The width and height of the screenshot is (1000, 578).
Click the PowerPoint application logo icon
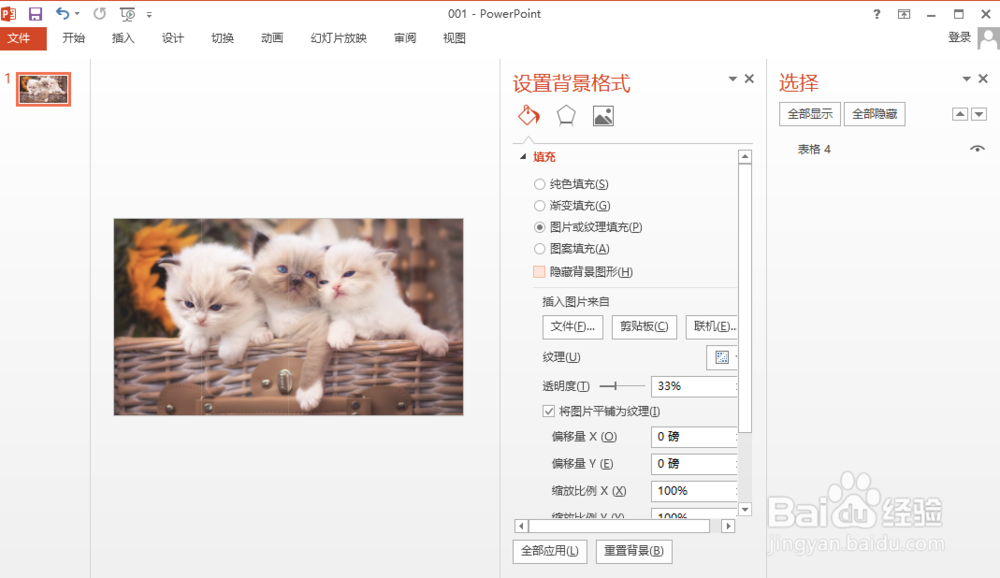[x=9, y=13]
